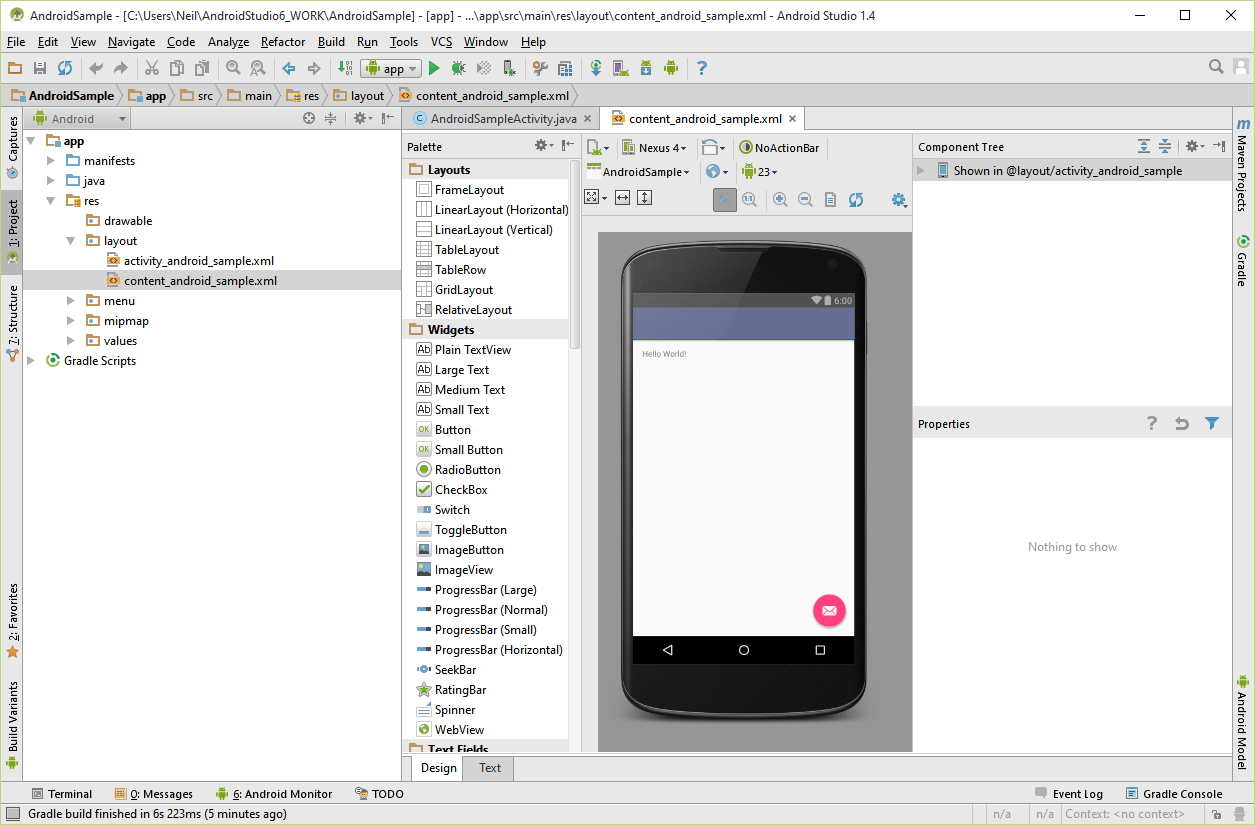
Task: Open the Refactor menu
Action: point(283,42)
